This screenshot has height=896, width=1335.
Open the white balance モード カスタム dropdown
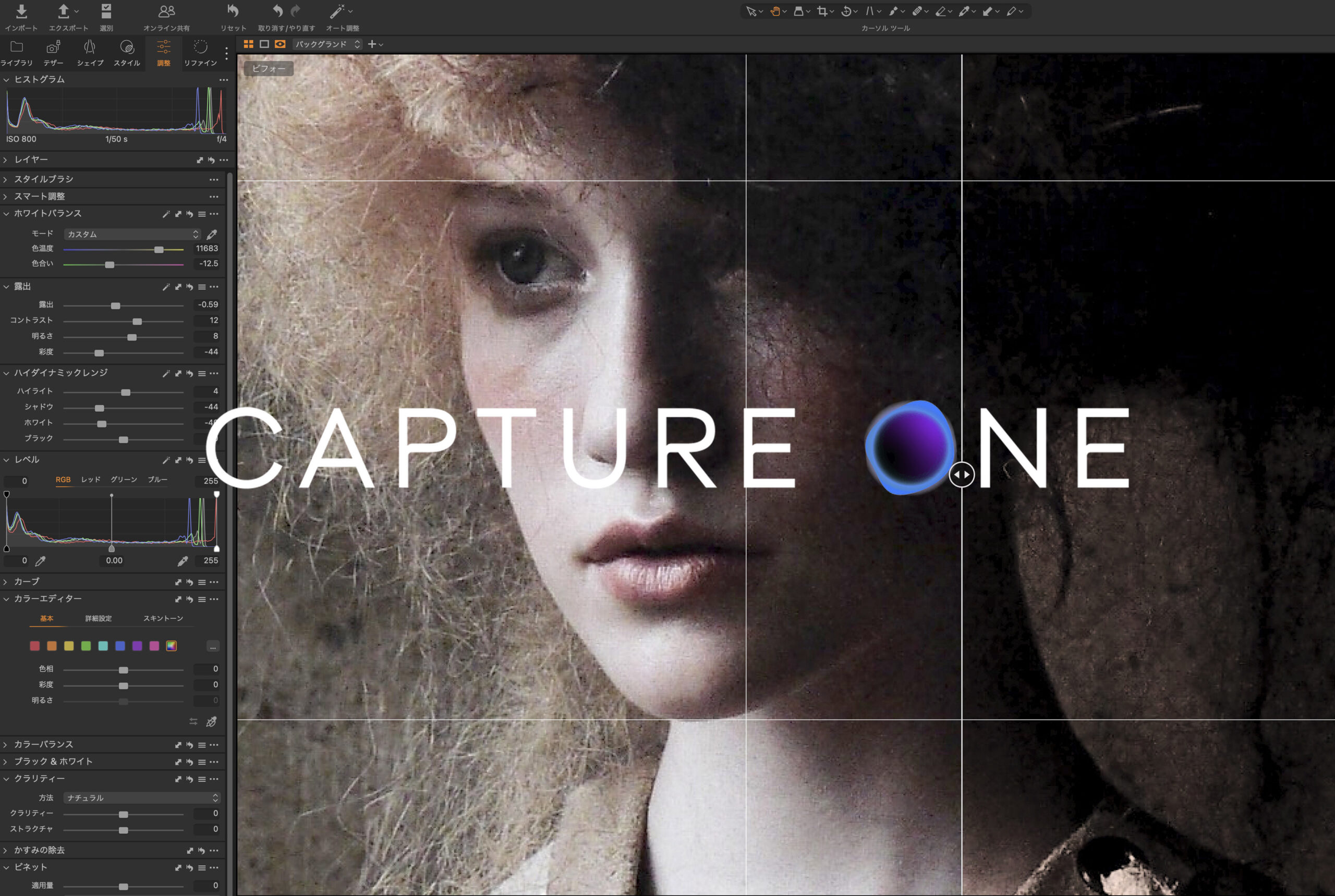click(132, 234)
